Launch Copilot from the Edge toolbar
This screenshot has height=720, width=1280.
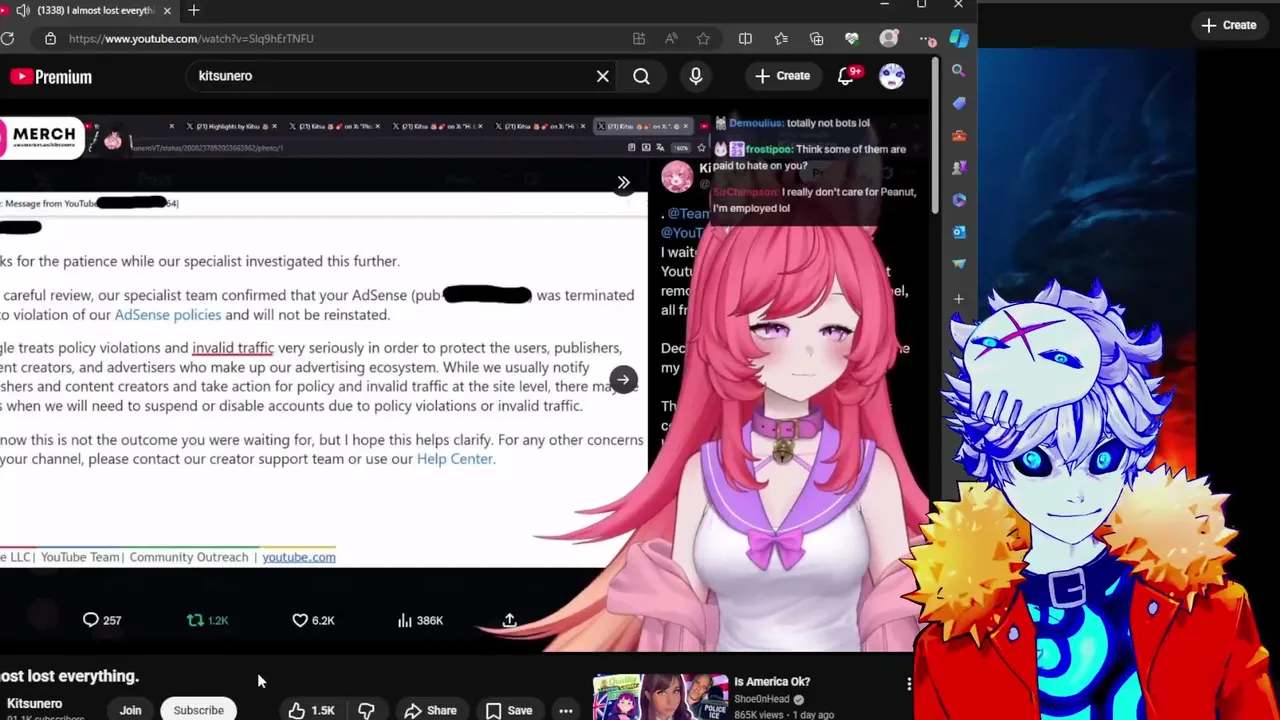tap(959, 38)
